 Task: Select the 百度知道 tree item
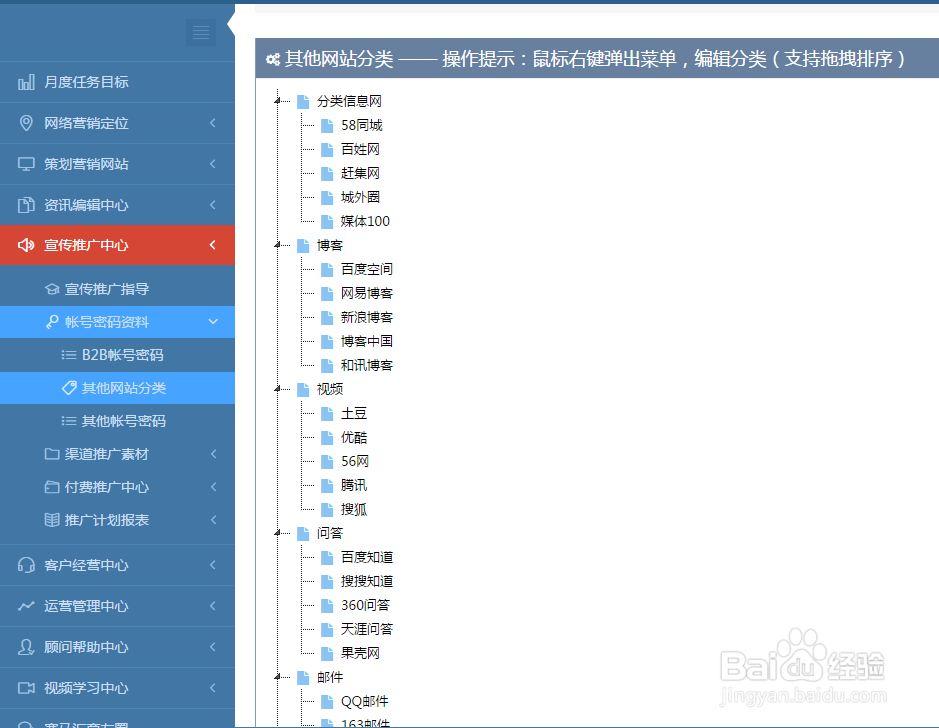coord(366,557)
